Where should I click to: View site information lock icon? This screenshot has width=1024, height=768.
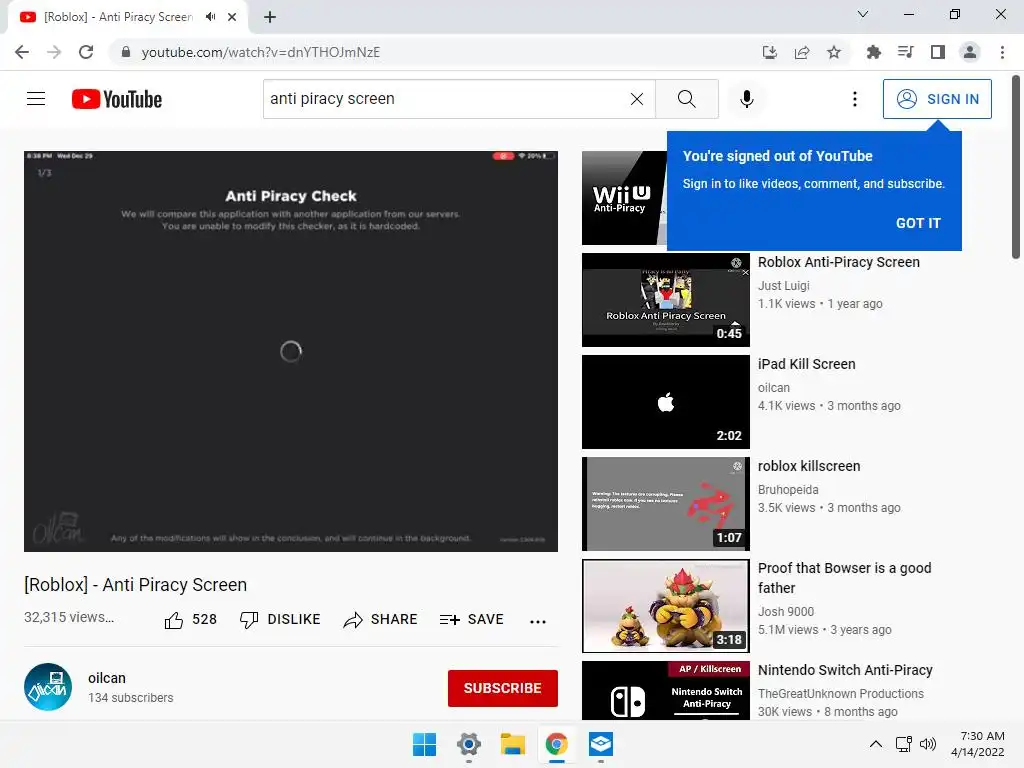126,52
